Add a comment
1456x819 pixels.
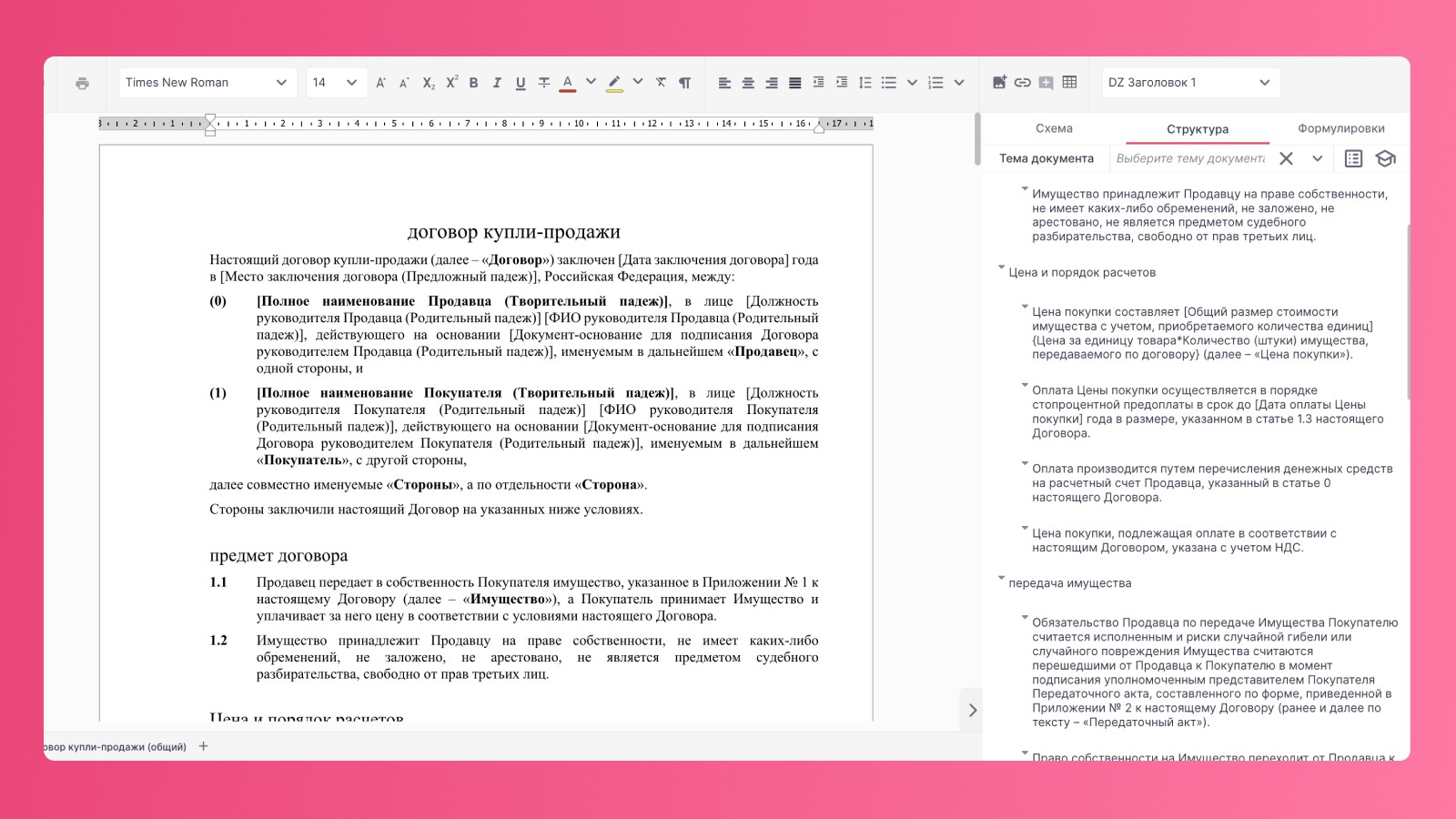pyautogui.click(x=1046, y=83)
